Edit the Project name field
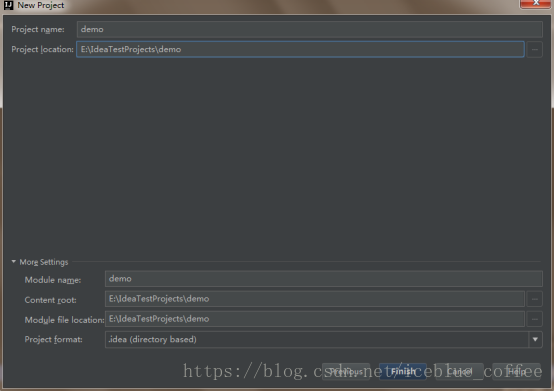Viewport: 554px width, 391px height. (310, 29)
